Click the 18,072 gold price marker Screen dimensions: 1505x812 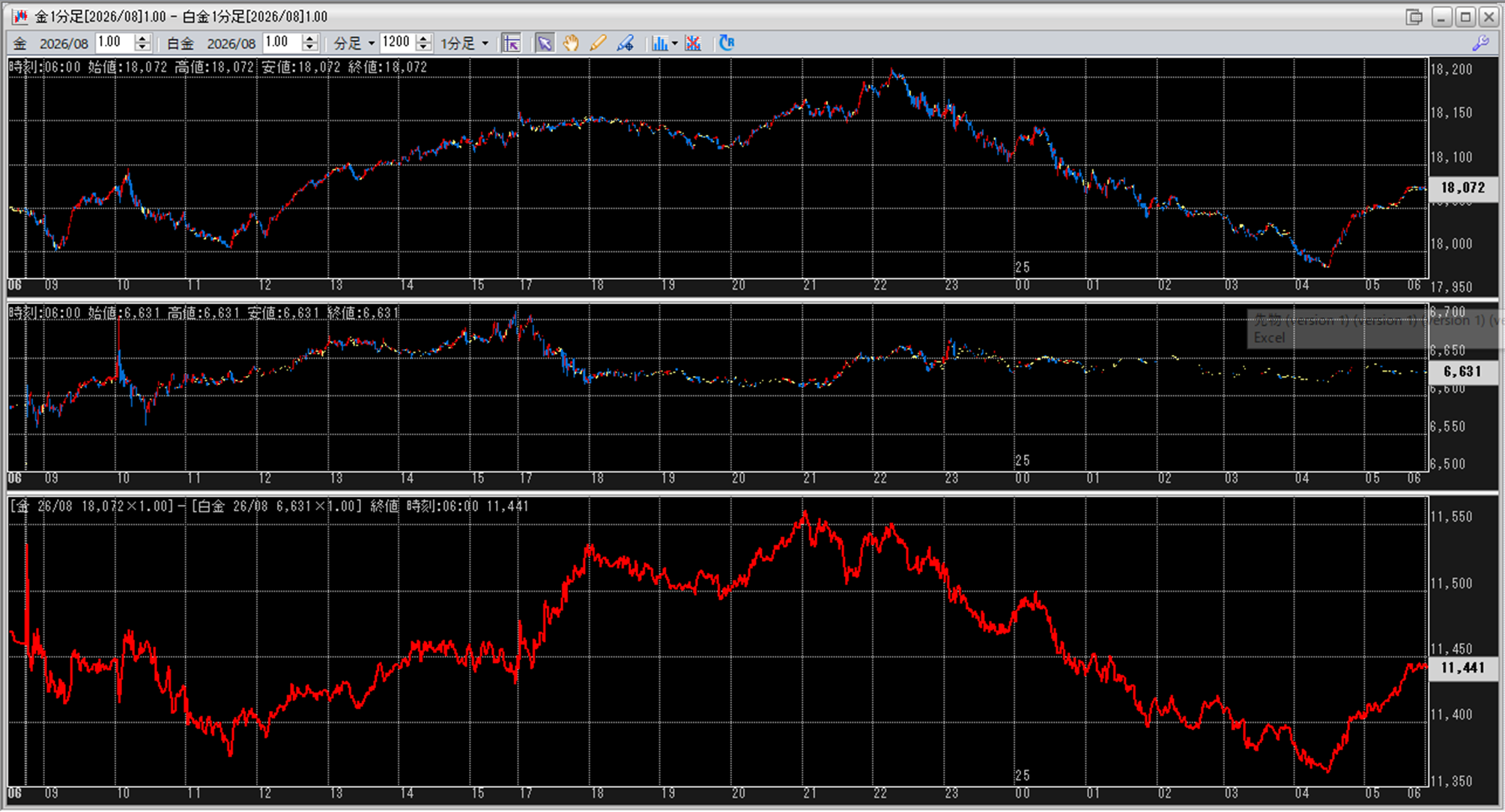pyautogui.click(x=1462, y=188)
